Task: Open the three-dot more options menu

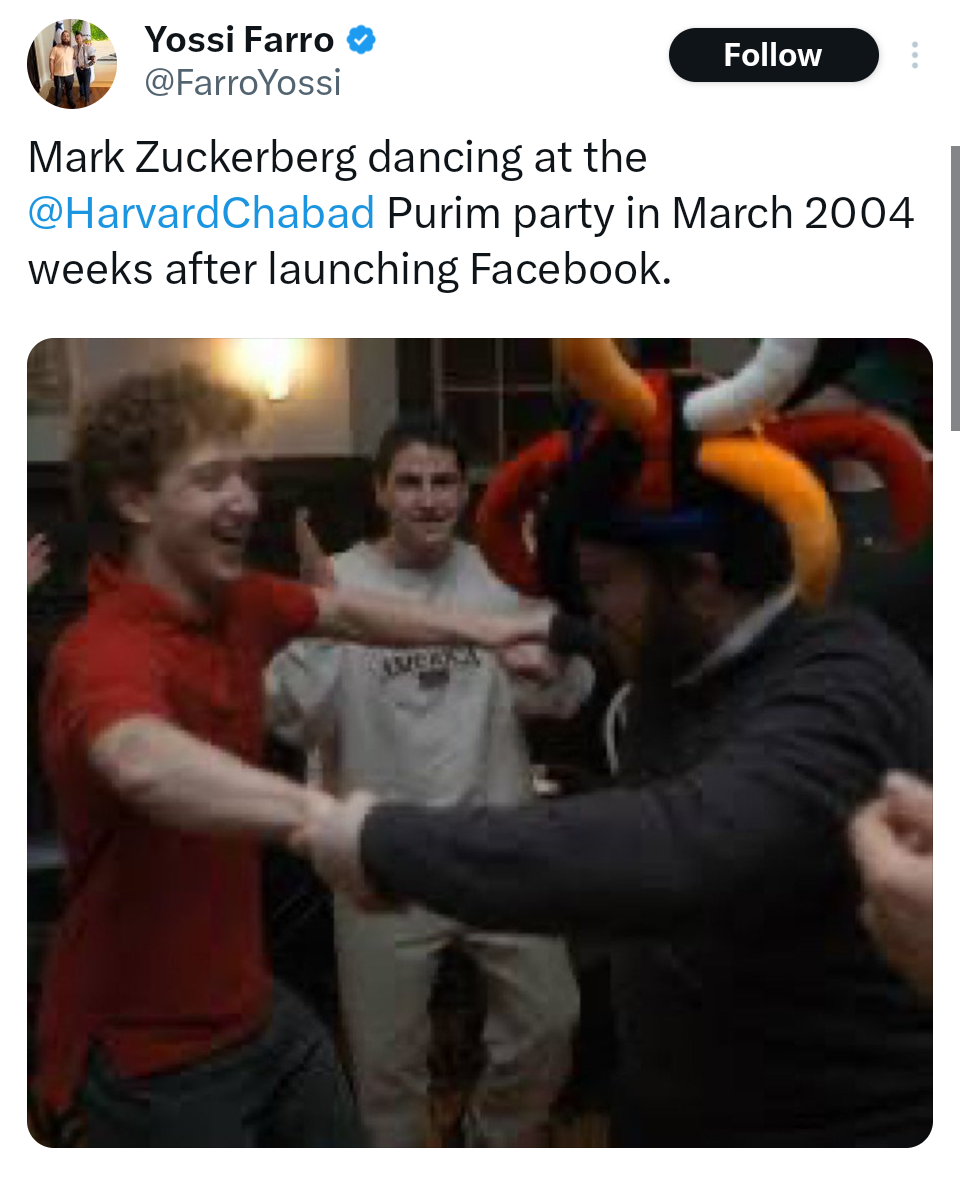Action: click(914, 55)
